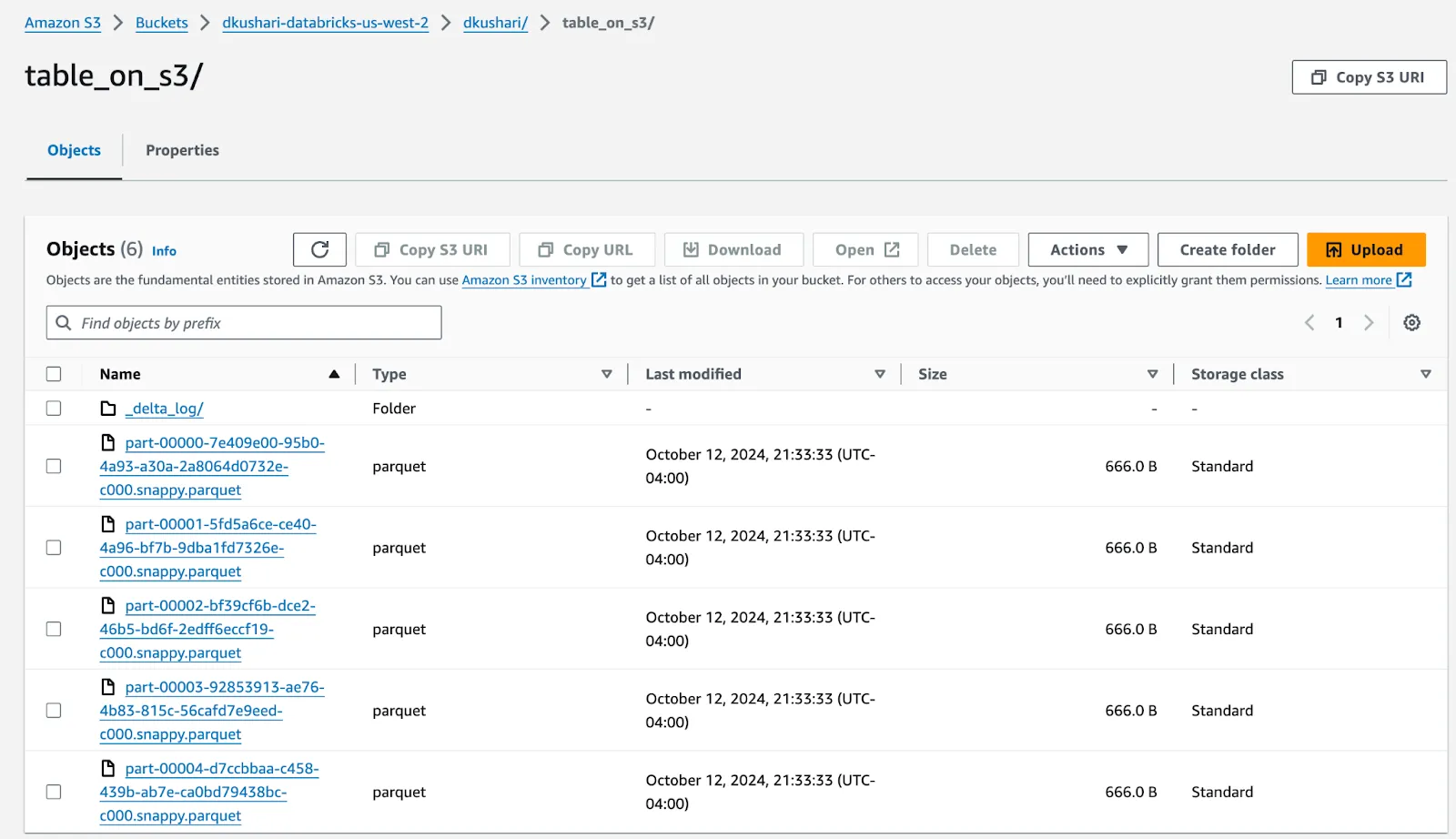Image resolution: width=1456 pixels, height=839 pixels.
Task: Open the page preferences gear
Action: 1411,322
